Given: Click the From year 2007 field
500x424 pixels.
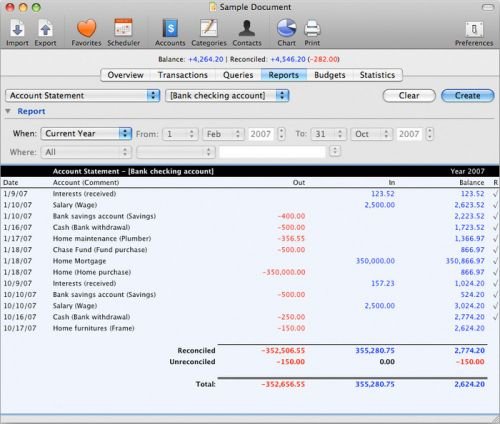Looking at the screenshot, I should point(261,134).
